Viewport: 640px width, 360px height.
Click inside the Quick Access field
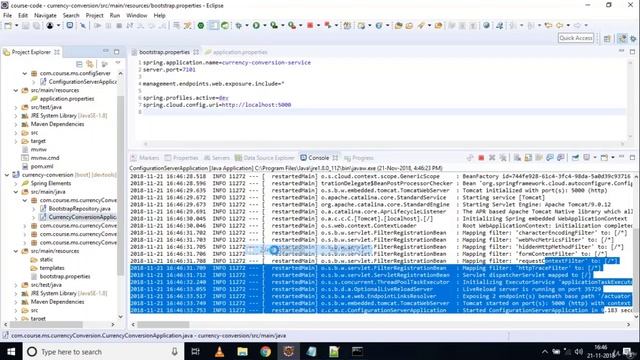click(x=576, y=38)
